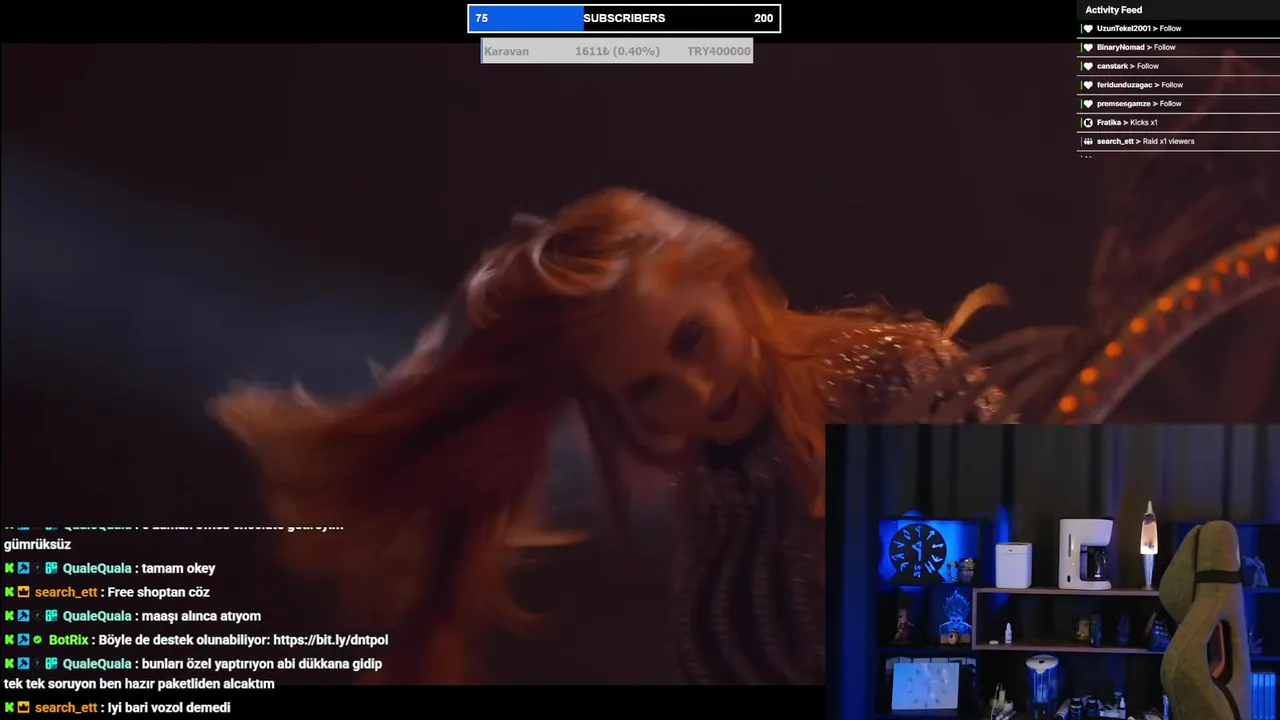
Task: Click the 'TRY400000' goal amount
Action: click(718, 51)
